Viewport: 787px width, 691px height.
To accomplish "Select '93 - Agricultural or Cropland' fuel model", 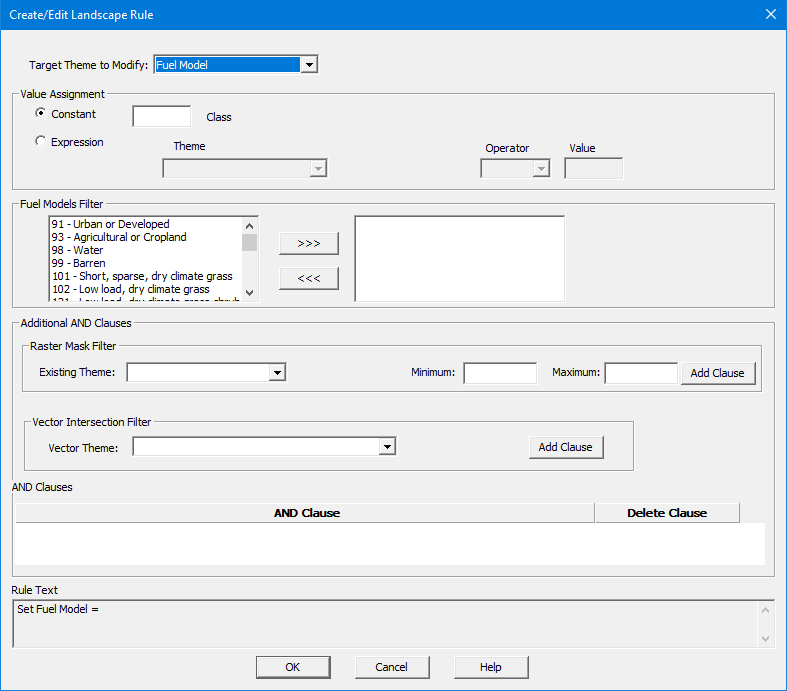I will coord(119,237).
